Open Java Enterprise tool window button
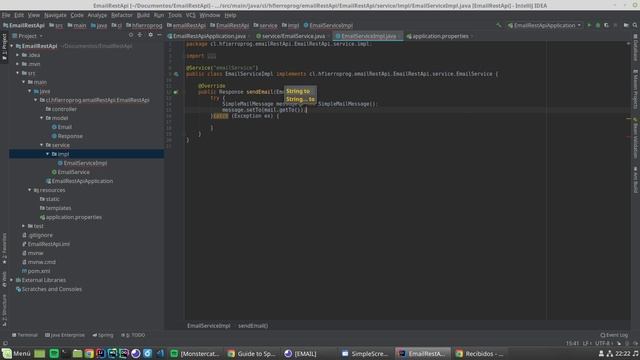The height and width of the screenshot is (360, 640). (65, 335)
